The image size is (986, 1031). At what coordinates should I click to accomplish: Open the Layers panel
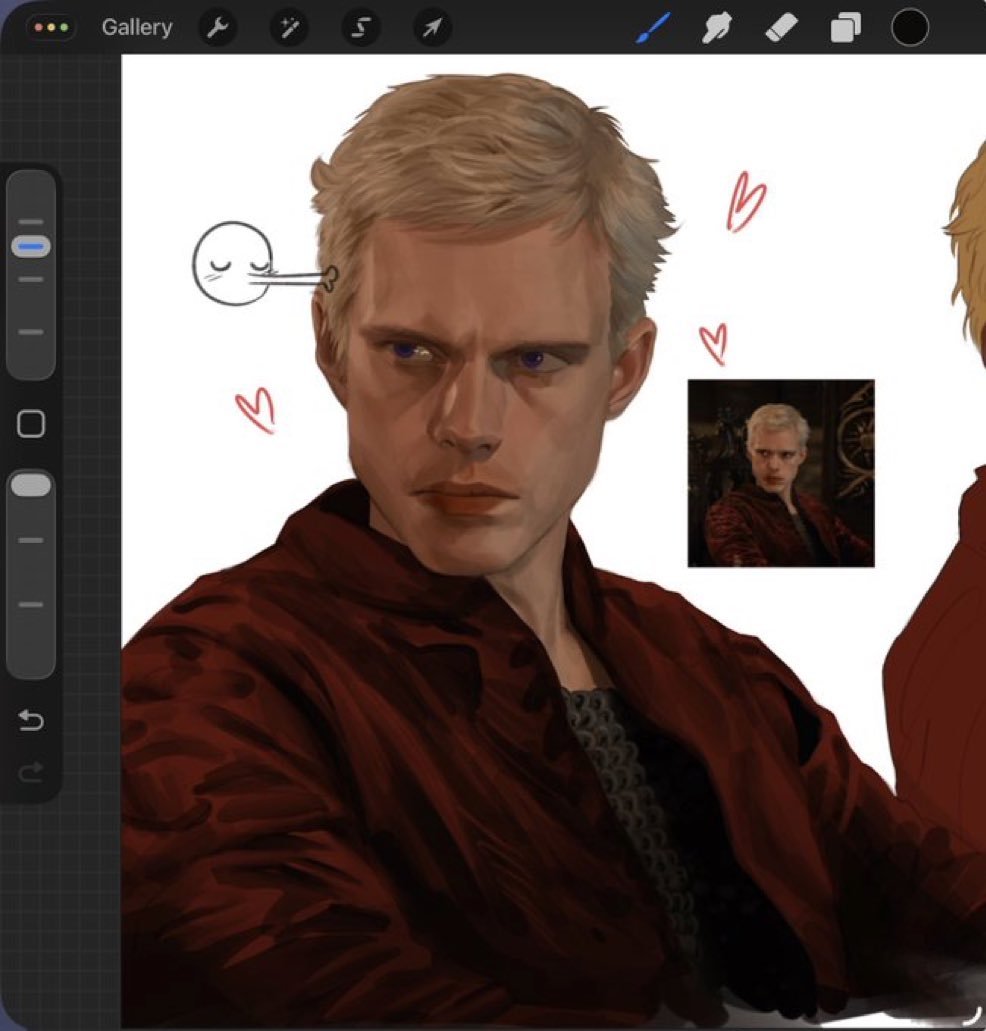[845, 28]
